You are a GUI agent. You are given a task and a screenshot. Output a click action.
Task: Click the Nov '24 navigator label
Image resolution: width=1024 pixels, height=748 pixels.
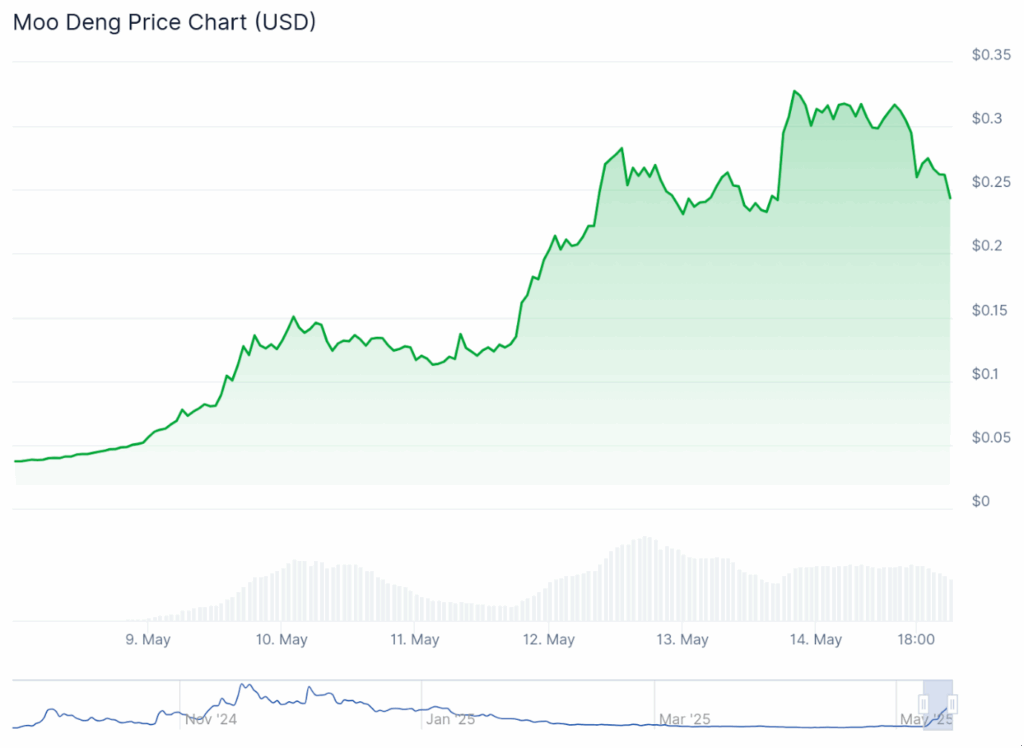pyautogui.click(x=211, y=719)
